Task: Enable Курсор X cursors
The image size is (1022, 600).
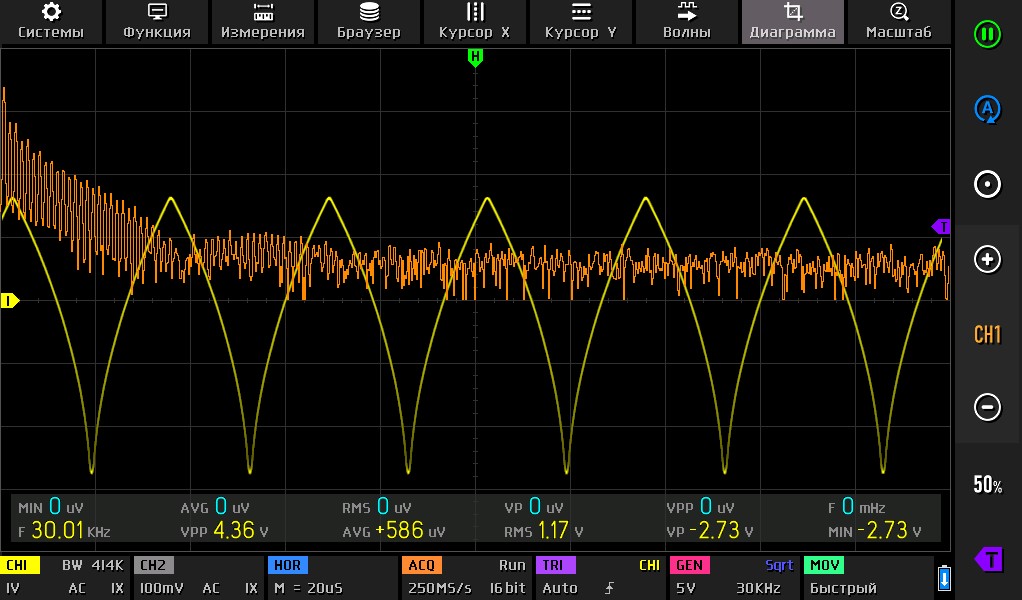Action: pos(475,21)
